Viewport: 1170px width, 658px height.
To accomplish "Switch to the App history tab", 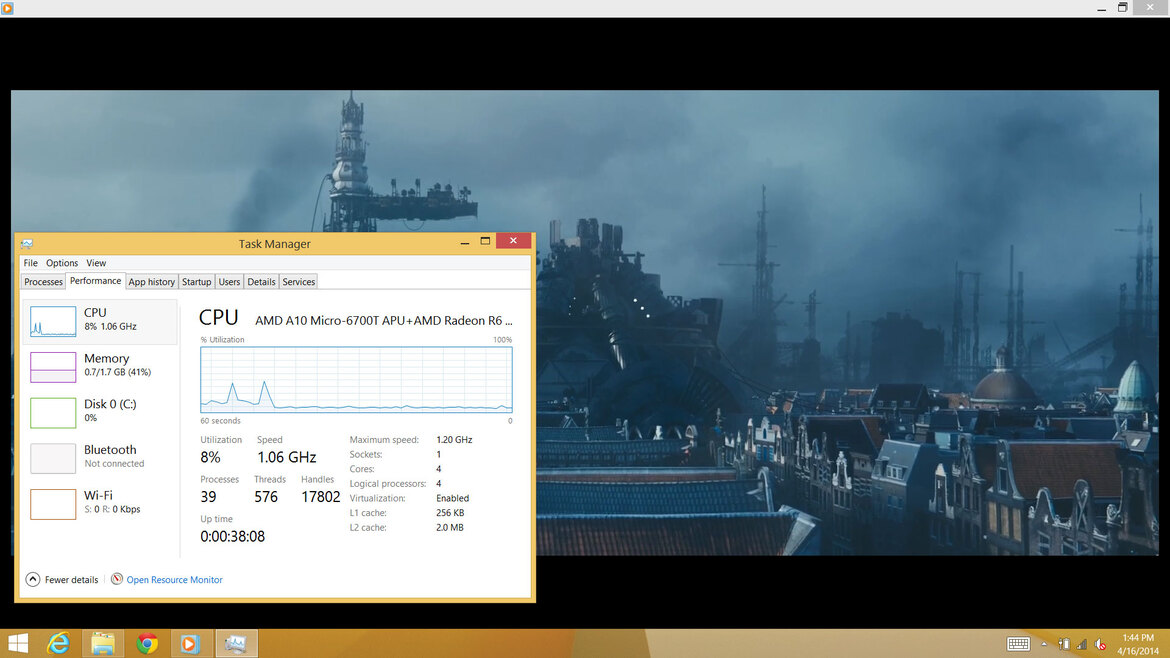I will point(151,282).
